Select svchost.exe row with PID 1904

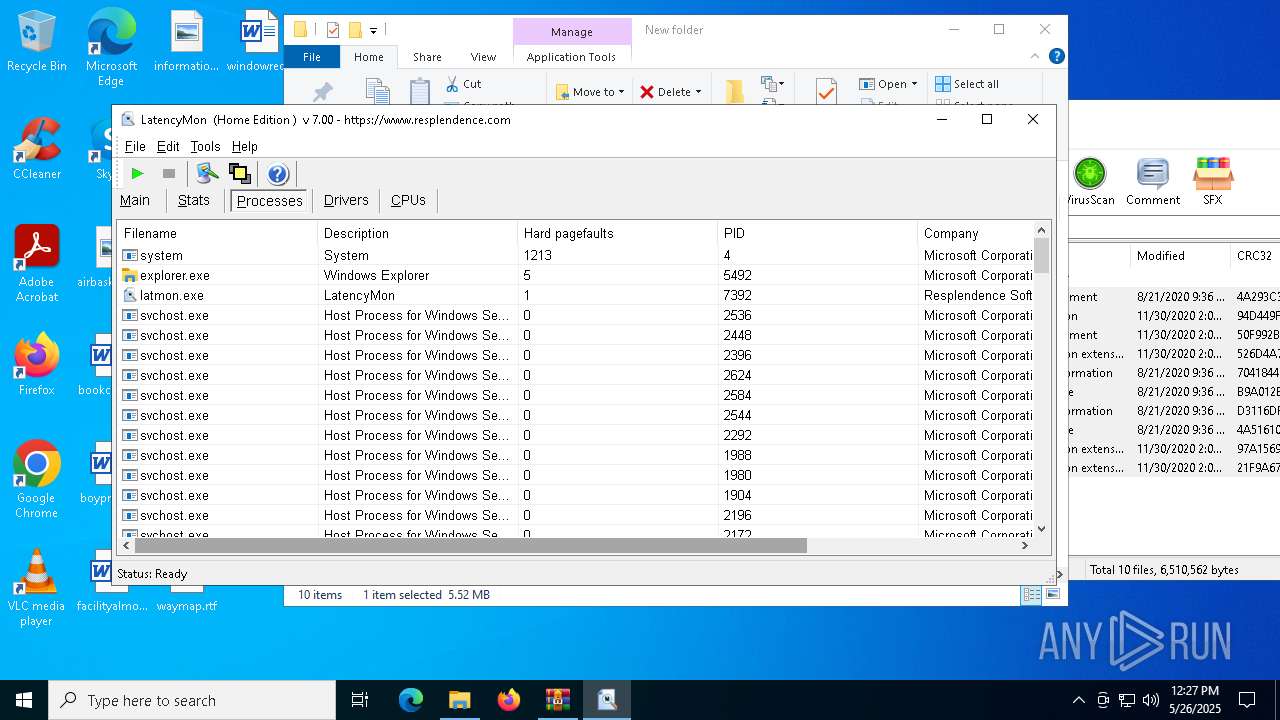pyautogui.click(x=576, y=495)
